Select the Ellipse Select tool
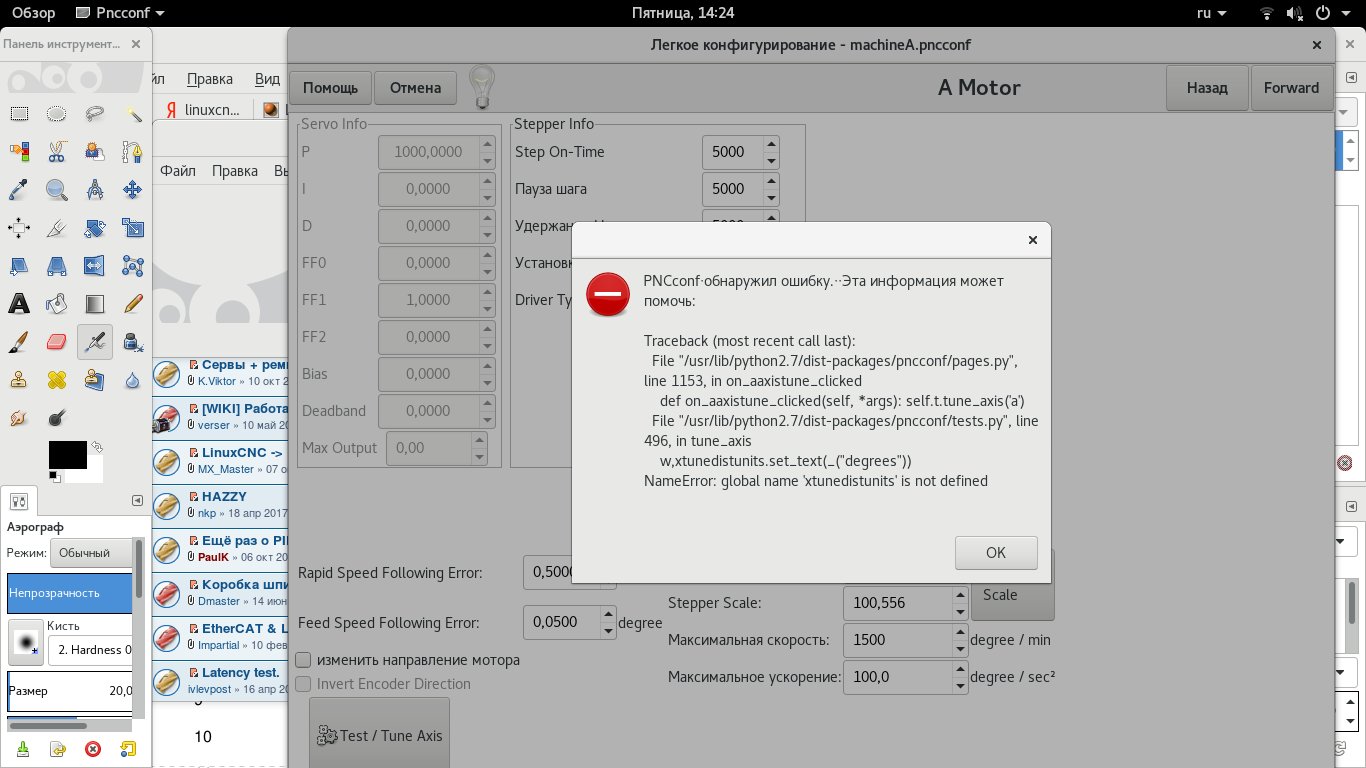Image resolution: width=1366 pixels, height=768 pixels. coord(57,114)
